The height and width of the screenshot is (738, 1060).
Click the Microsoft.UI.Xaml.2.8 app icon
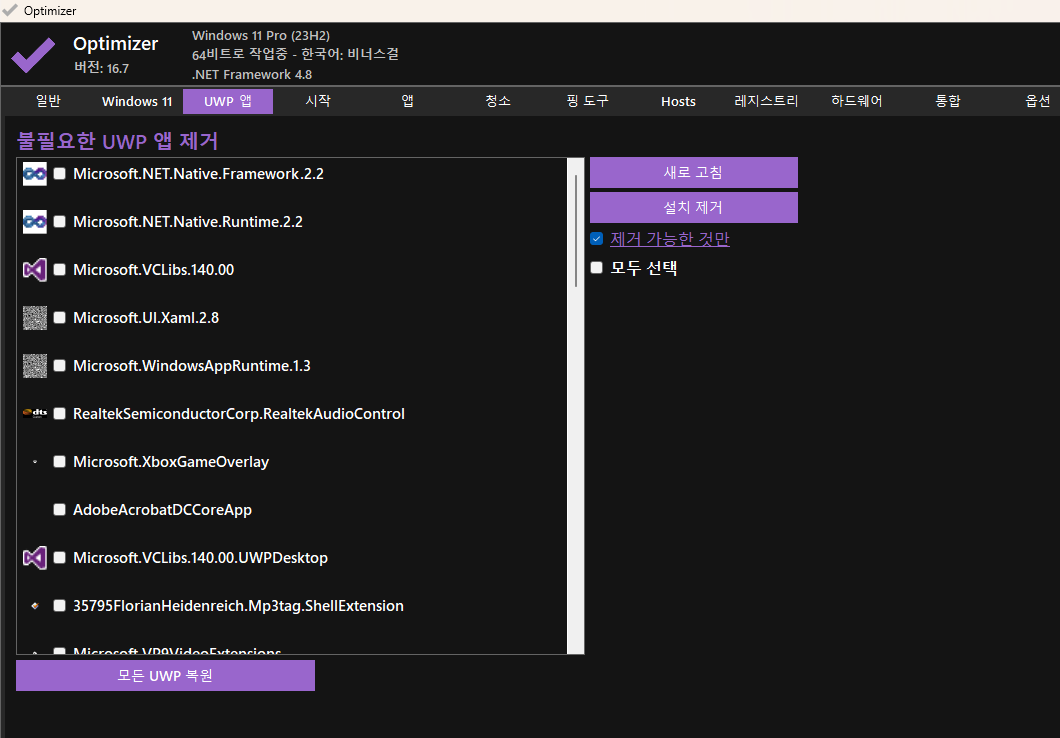pos(35,318)
